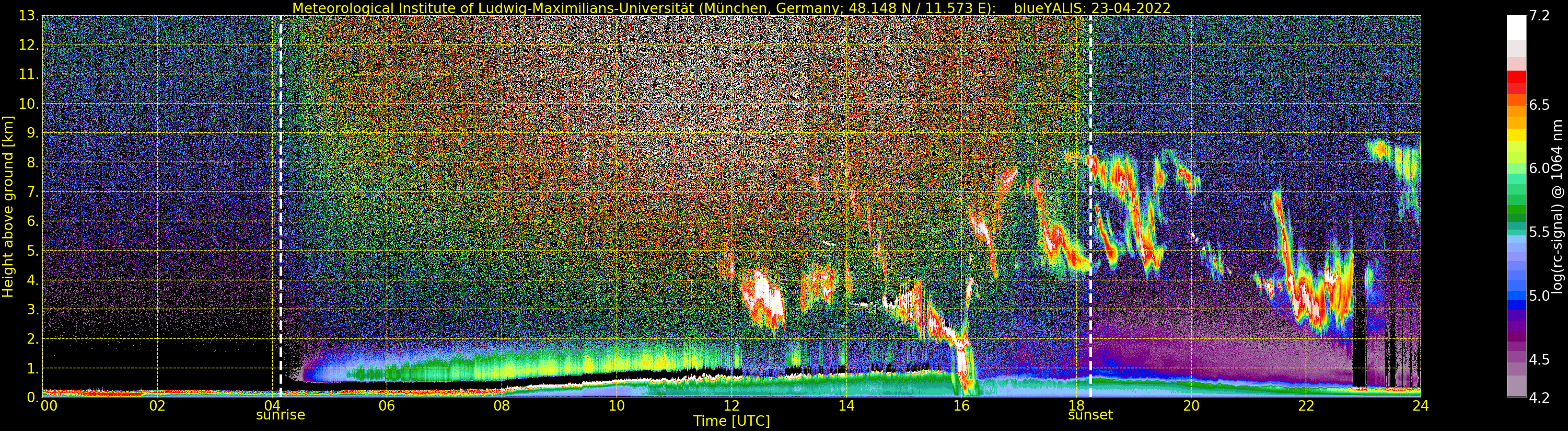This screenshot has height=431, width=1568.
Task: Click the x-axis tick label '08'
Action: click(502, 405)
